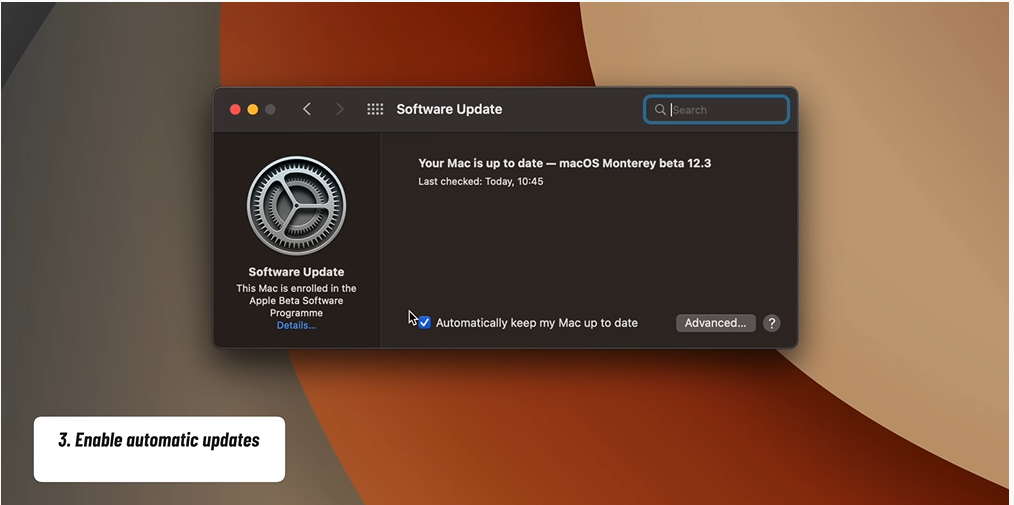Click the 'Software Update' window title
1014x505 pixels.
(449, 109)
